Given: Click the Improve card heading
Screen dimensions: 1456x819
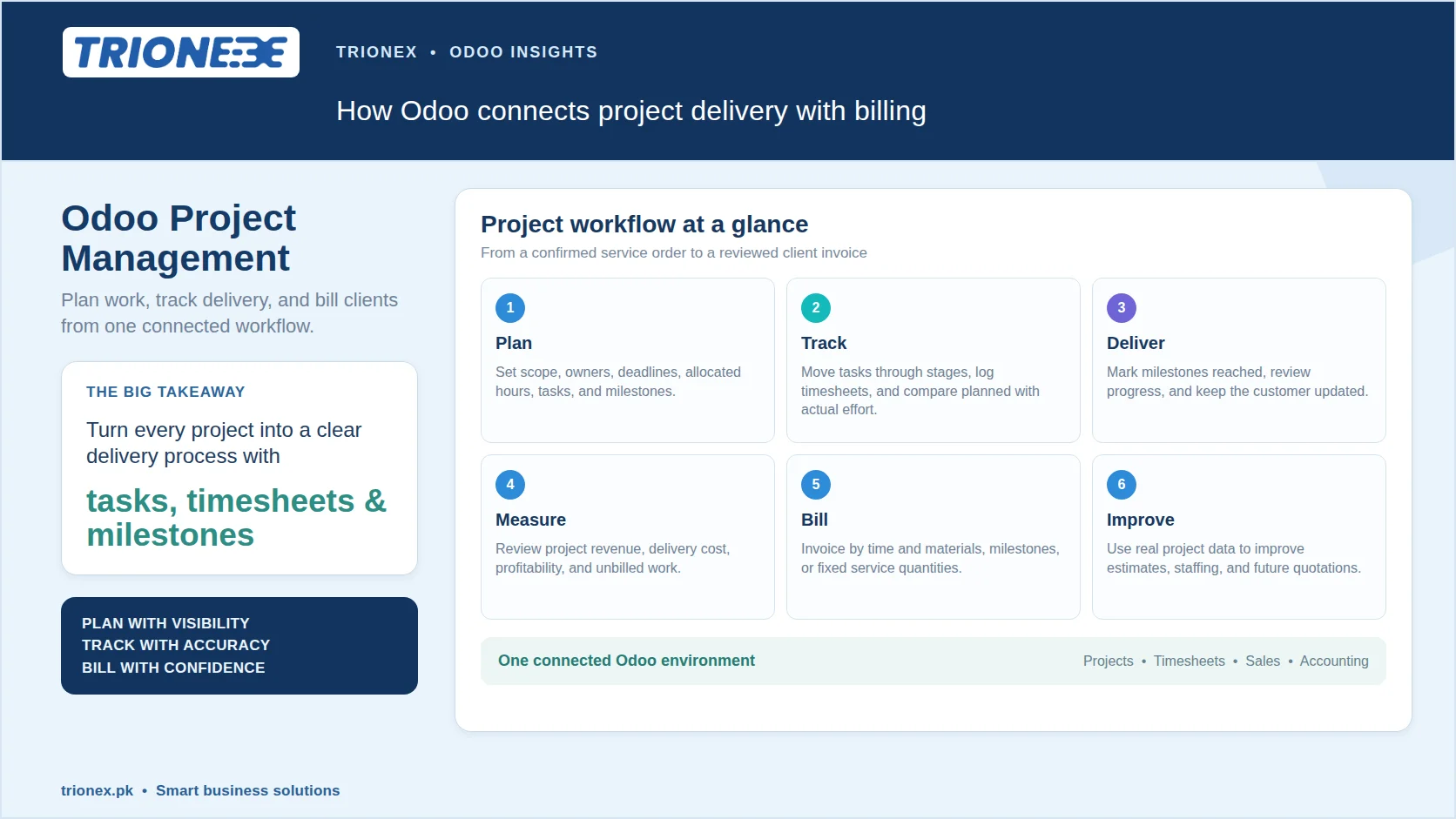Looking at the screenshot, I should (x=1140, y=520).
